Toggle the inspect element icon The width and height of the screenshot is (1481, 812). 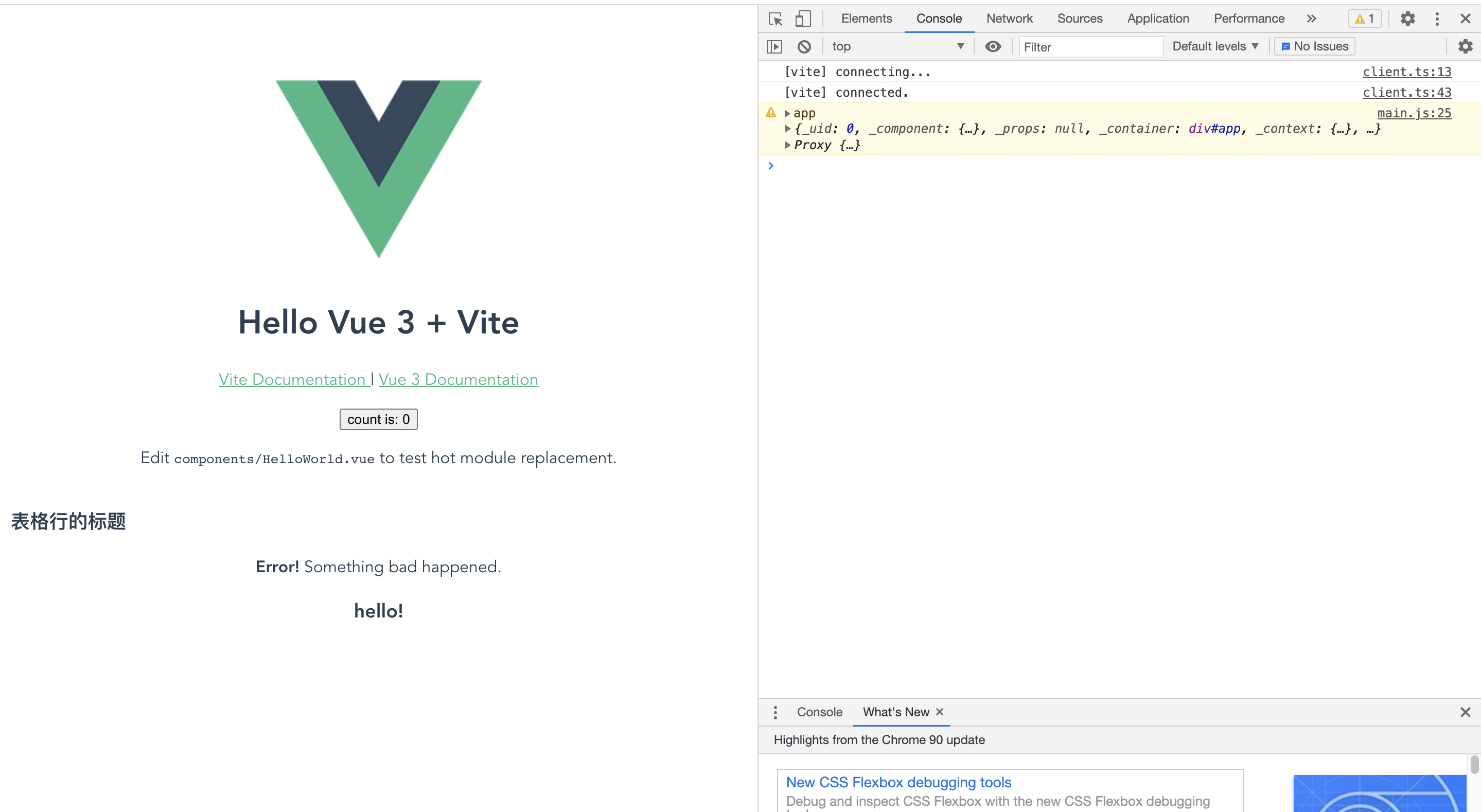tap(778, 18)
